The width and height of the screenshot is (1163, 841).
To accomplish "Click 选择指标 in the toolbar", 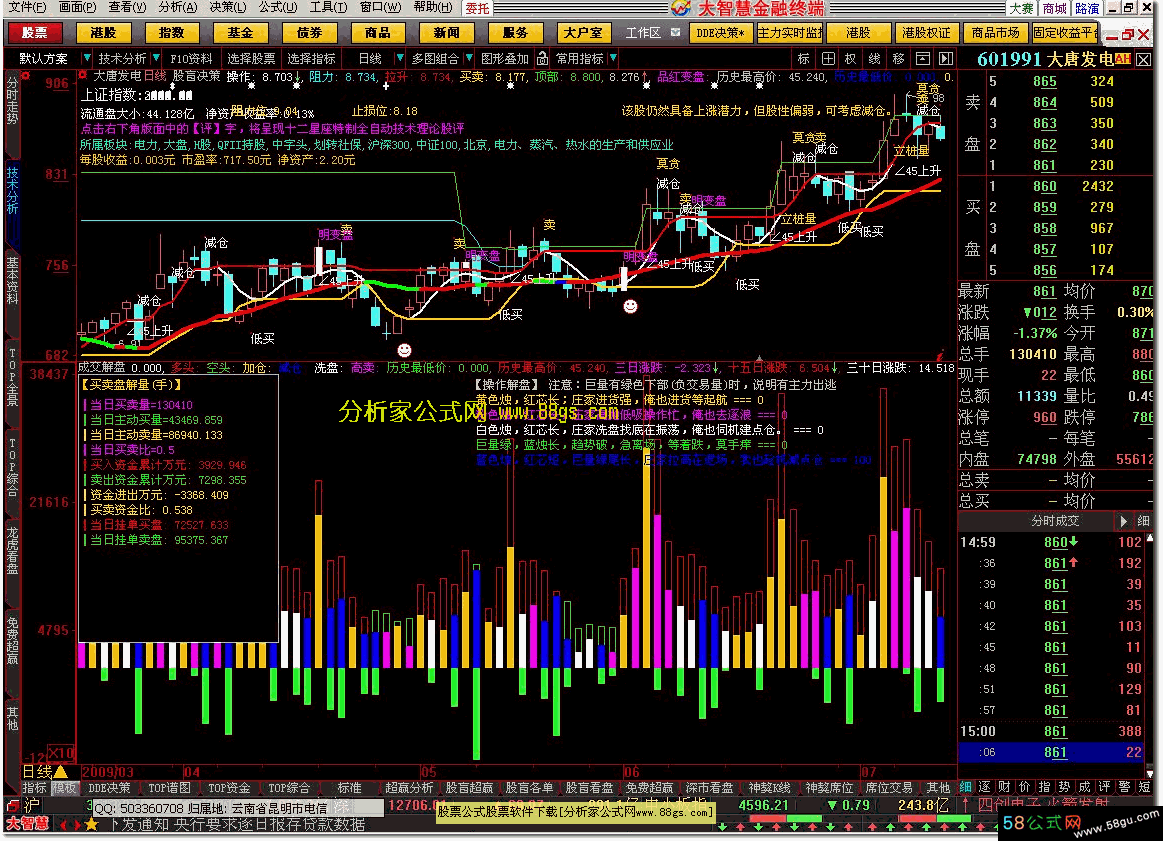I will pyautogui.click(x=311, y=59).
